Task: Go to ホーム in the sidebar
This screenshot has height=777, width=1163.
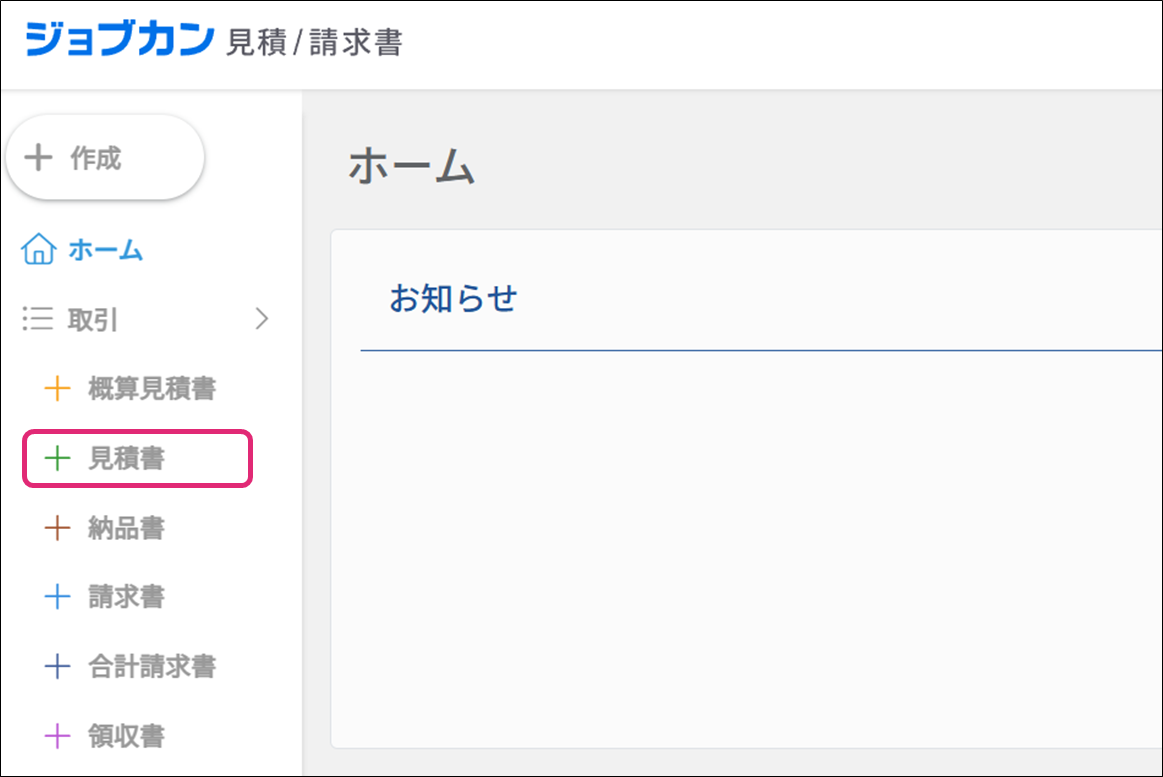Action: click(x=105, y=250)
